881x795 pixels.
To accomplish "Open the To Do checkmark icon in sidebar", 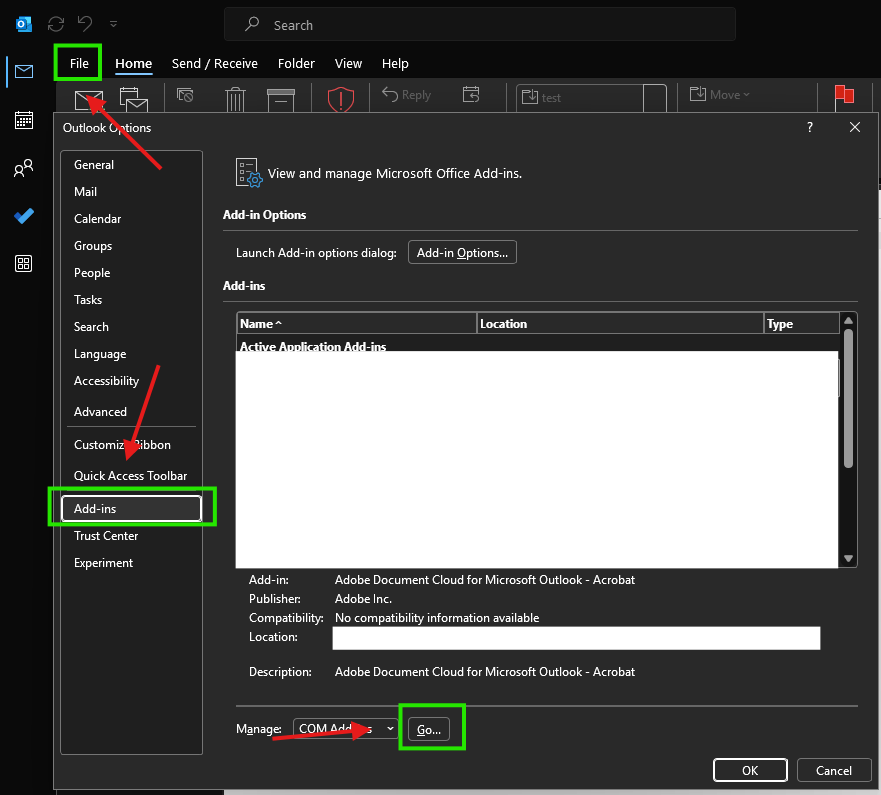I will pos(24,216).
